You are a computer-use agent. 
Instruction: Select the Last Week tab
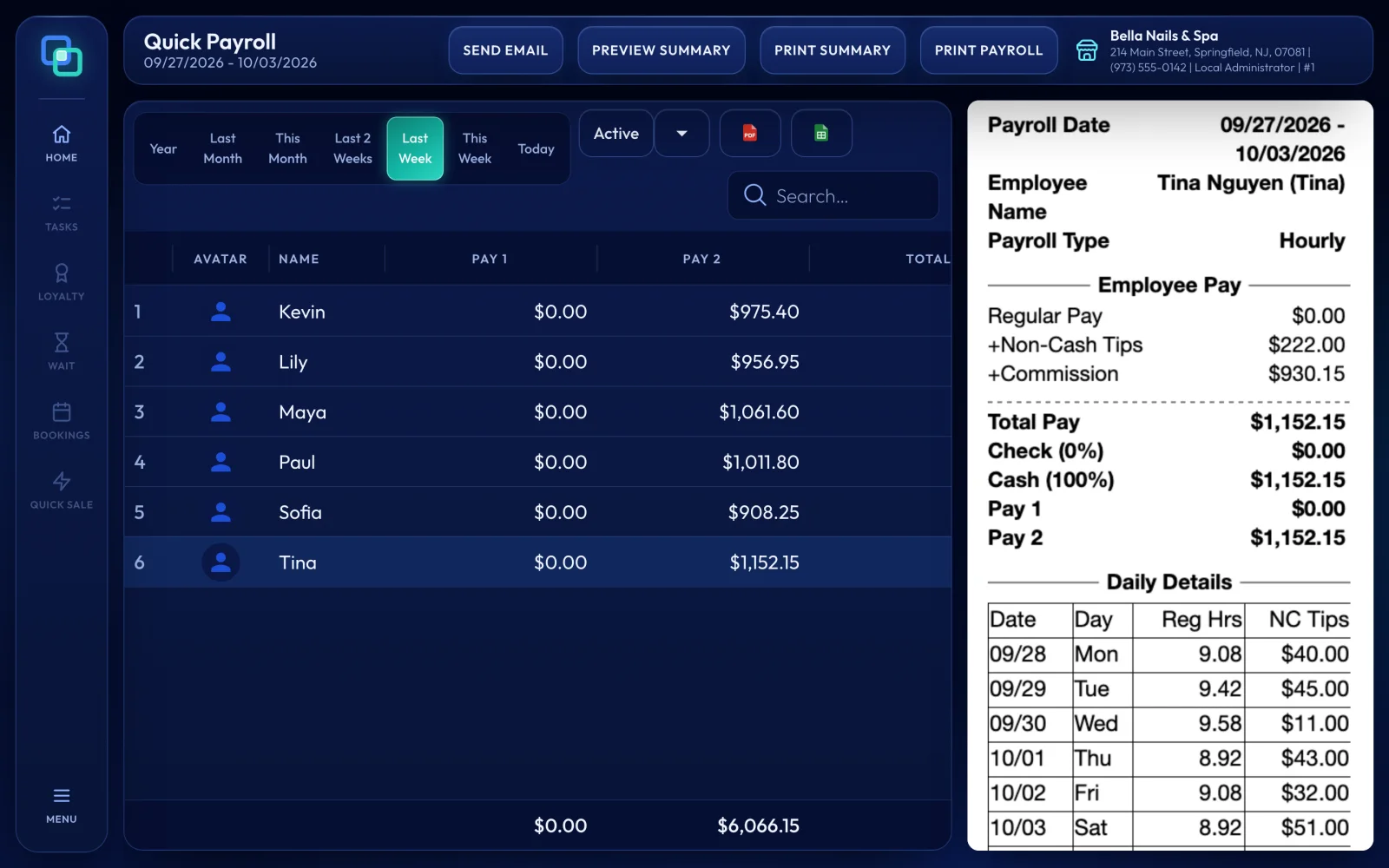click(x=415, y=148)
